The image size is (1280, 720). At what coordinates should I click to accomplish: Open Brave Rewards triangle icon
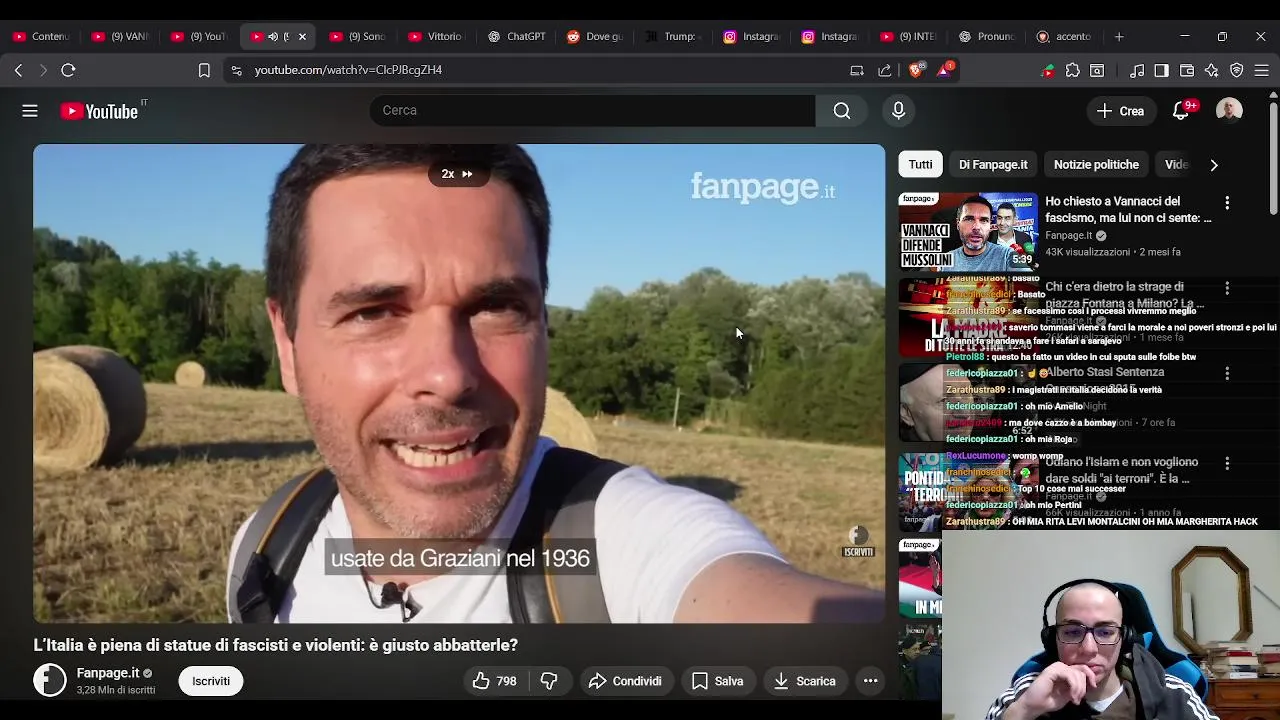(945, 69)
